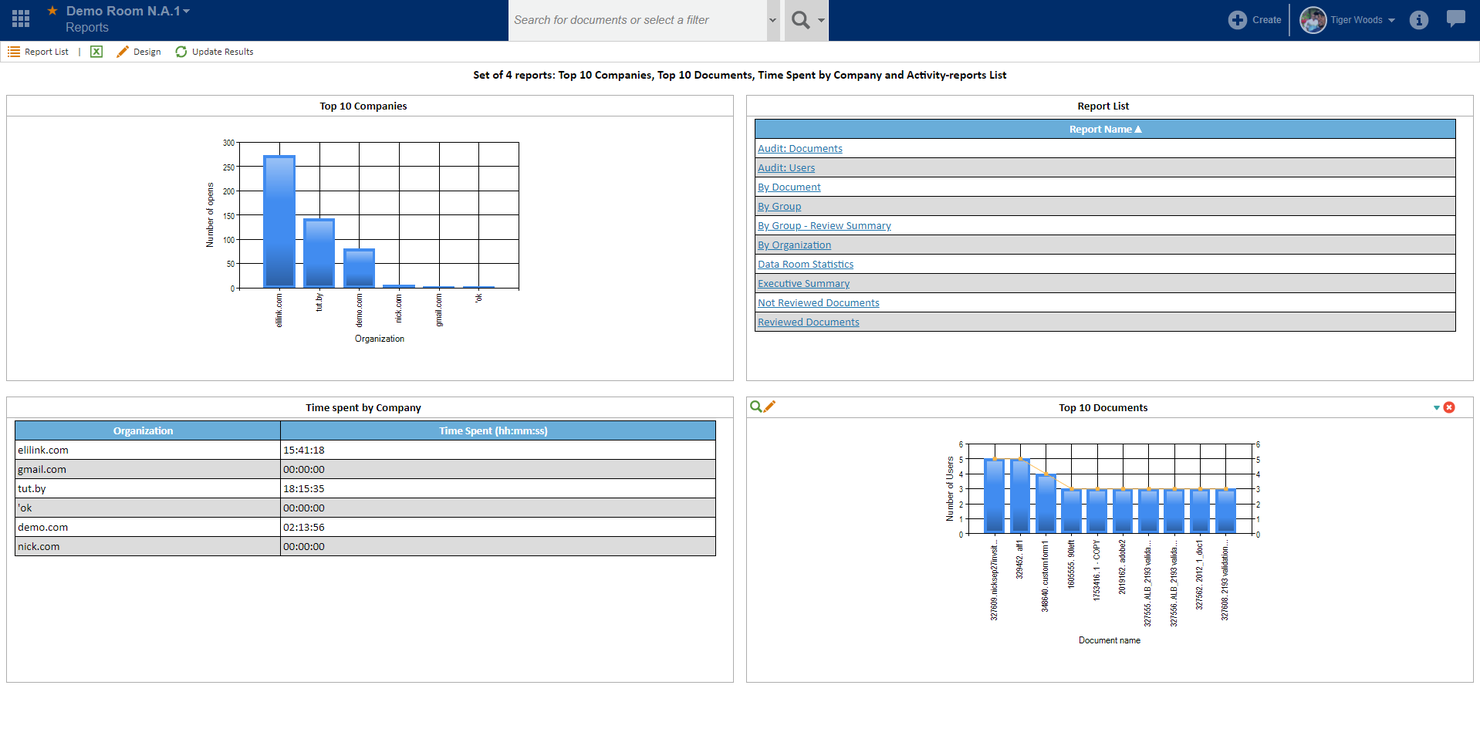The image size is (1480, 729).
Task: Click the Update Results refresh icon
Action: (x=180, y=51)
